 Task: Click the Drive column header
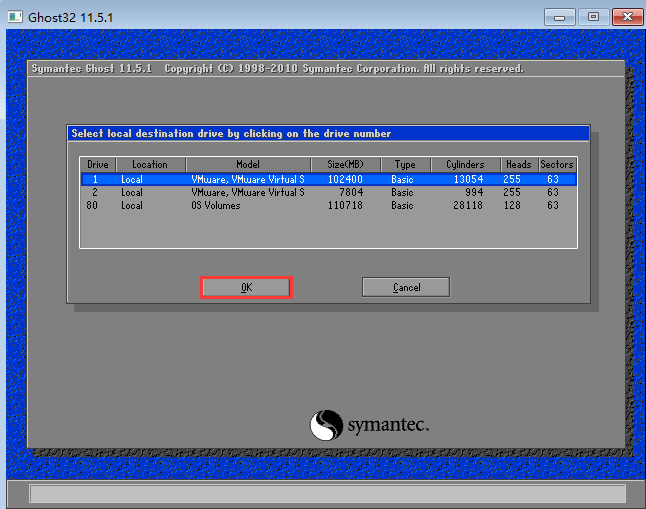[98, 164]
